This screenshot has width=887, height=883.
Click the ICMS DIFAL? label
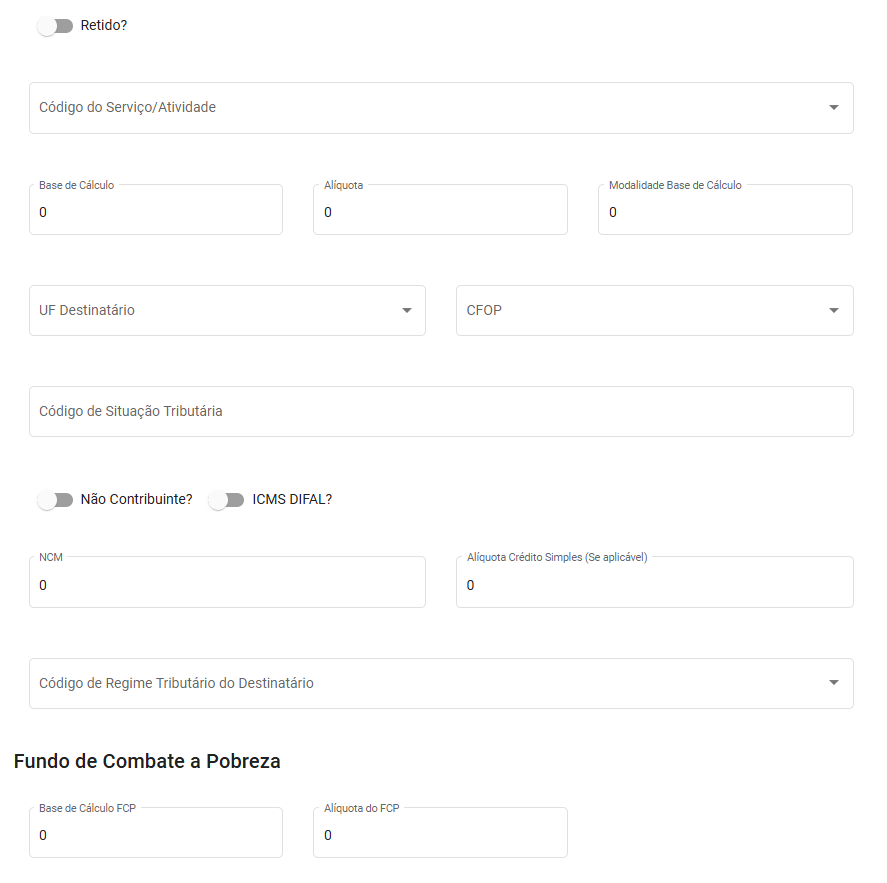click(x=292, y=500)
